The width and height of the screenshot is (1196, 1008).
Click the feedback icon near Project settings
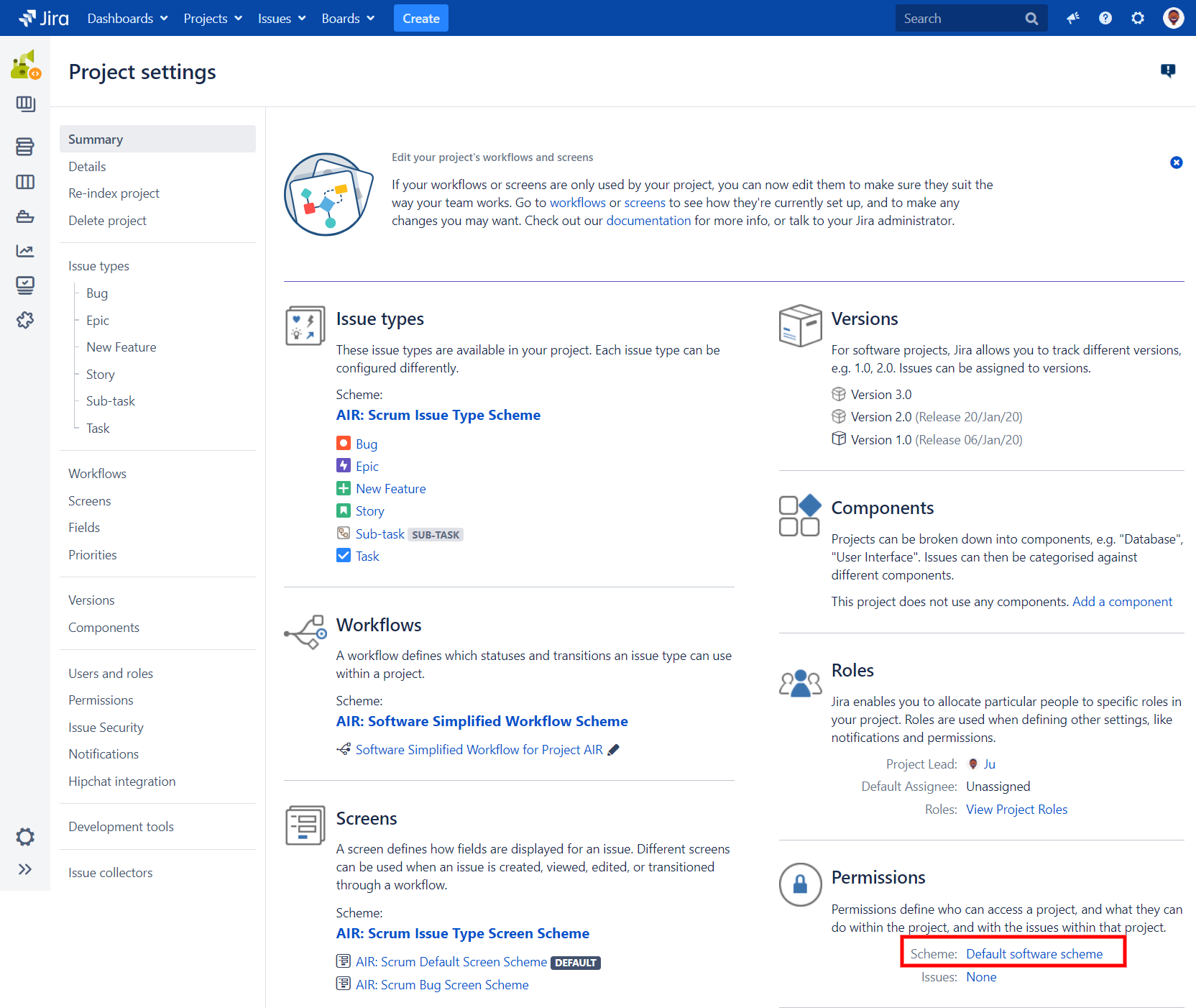point(1169,70)
